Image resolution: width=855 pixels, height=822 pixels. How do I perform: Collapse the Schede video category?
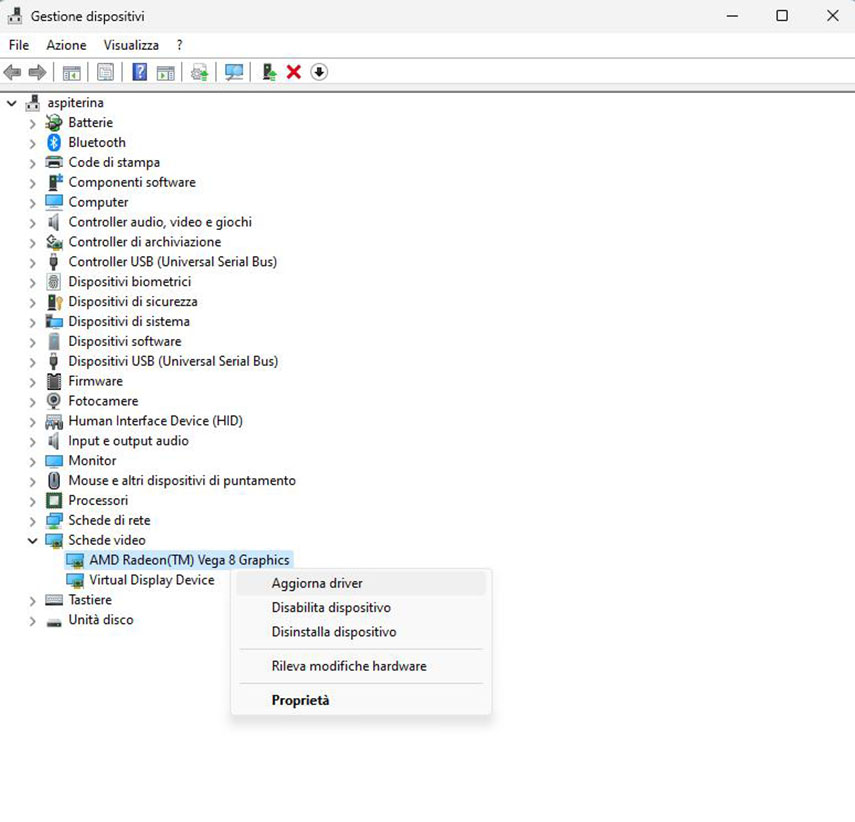point(32,540)
